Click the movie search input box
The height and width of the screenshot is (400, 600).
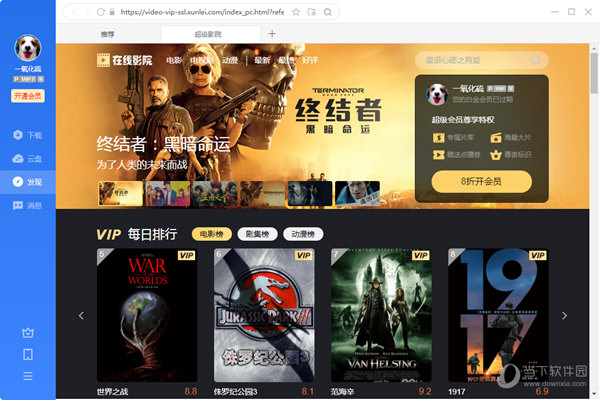point(481,60)
